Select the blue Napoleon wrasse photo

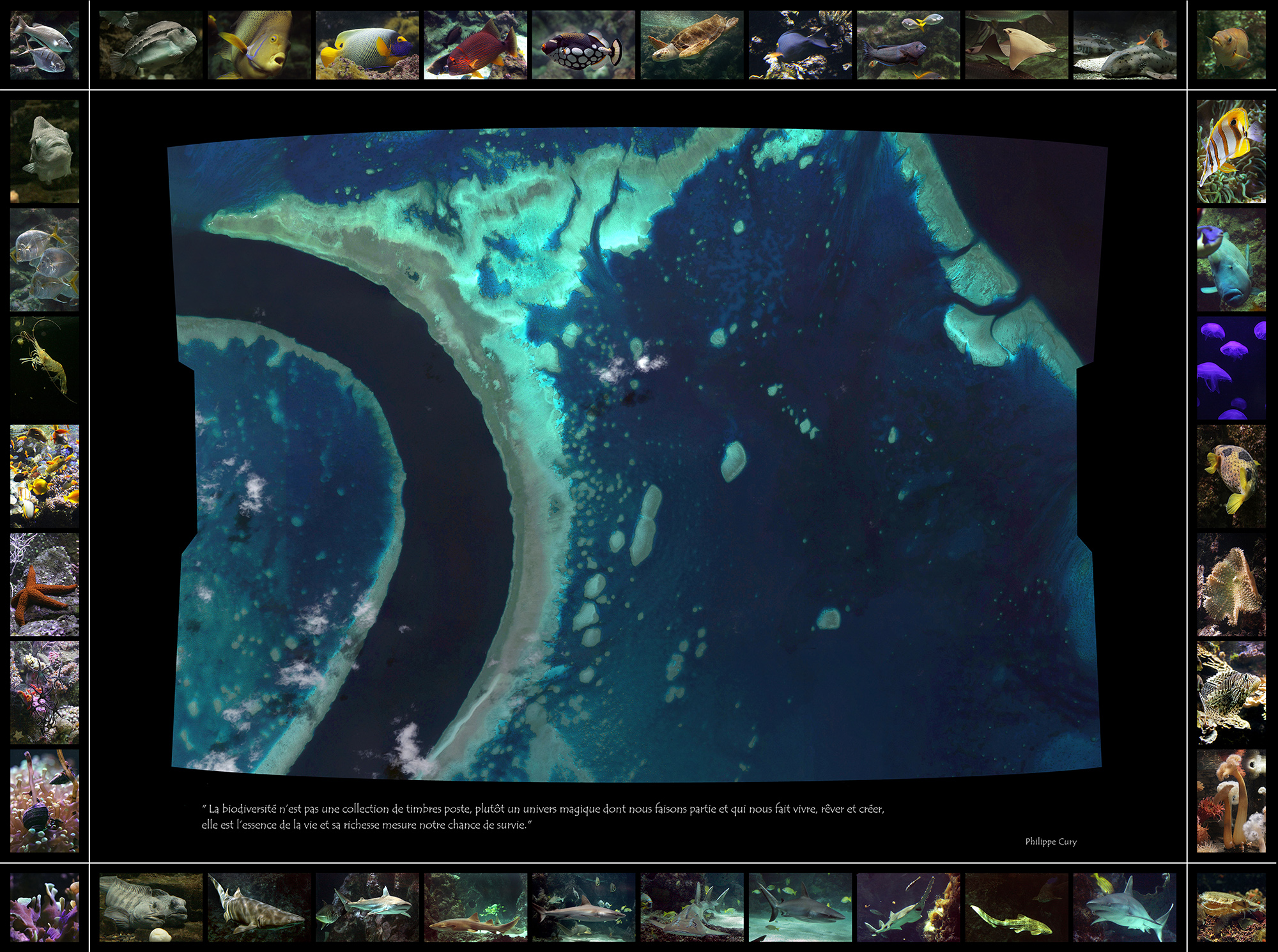(1231, 260)
